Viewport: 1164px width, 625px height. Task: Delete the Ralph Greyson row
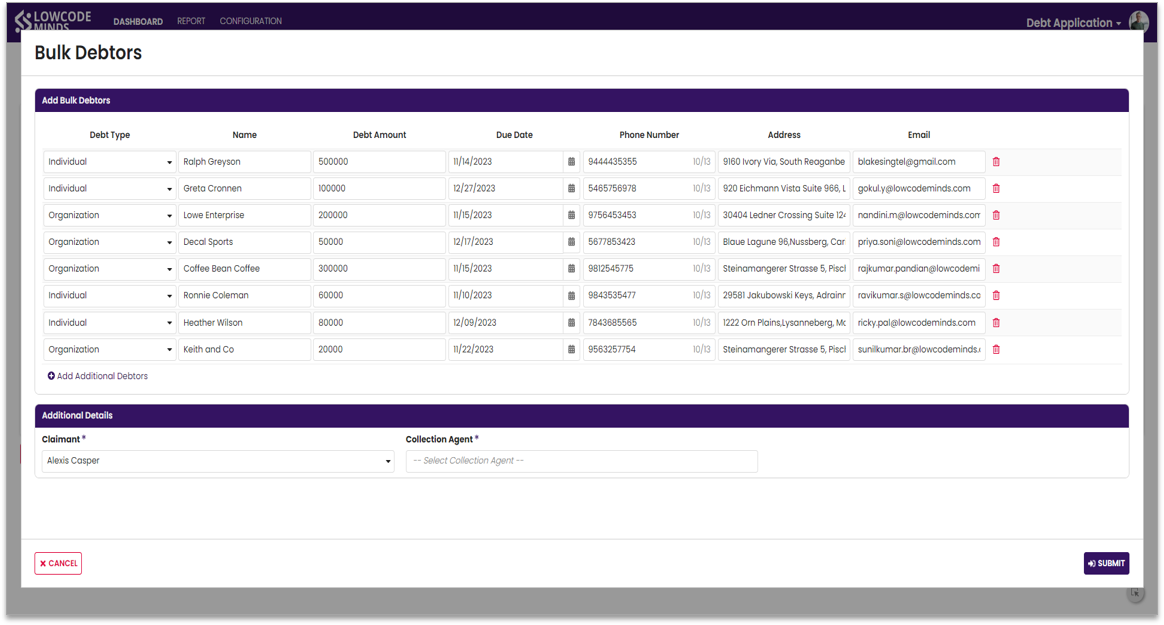[x=996, y=162]
